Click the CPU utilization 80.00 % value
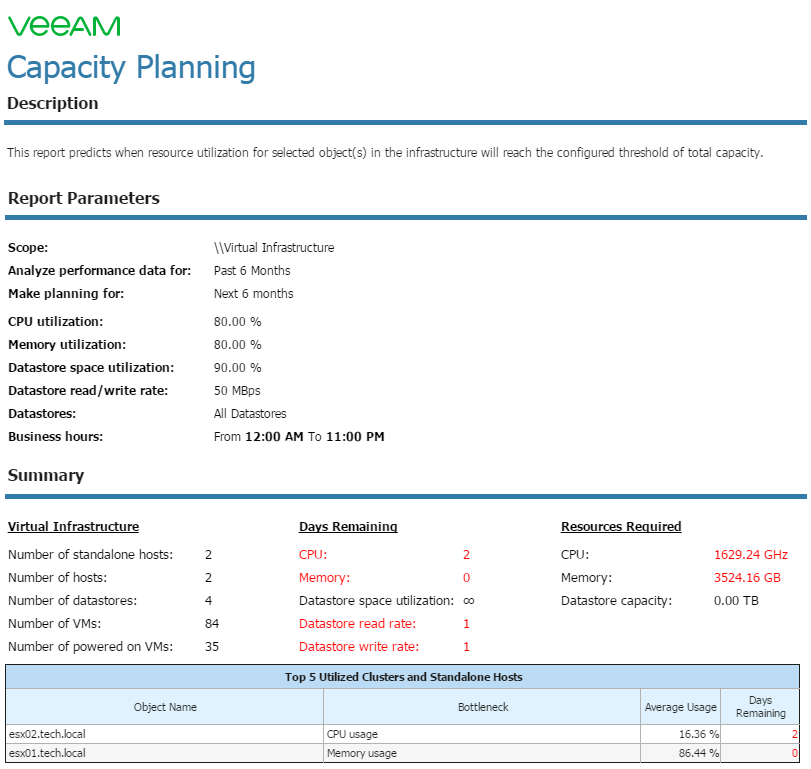This screenshot has width=811, height=769. point(237,322)
